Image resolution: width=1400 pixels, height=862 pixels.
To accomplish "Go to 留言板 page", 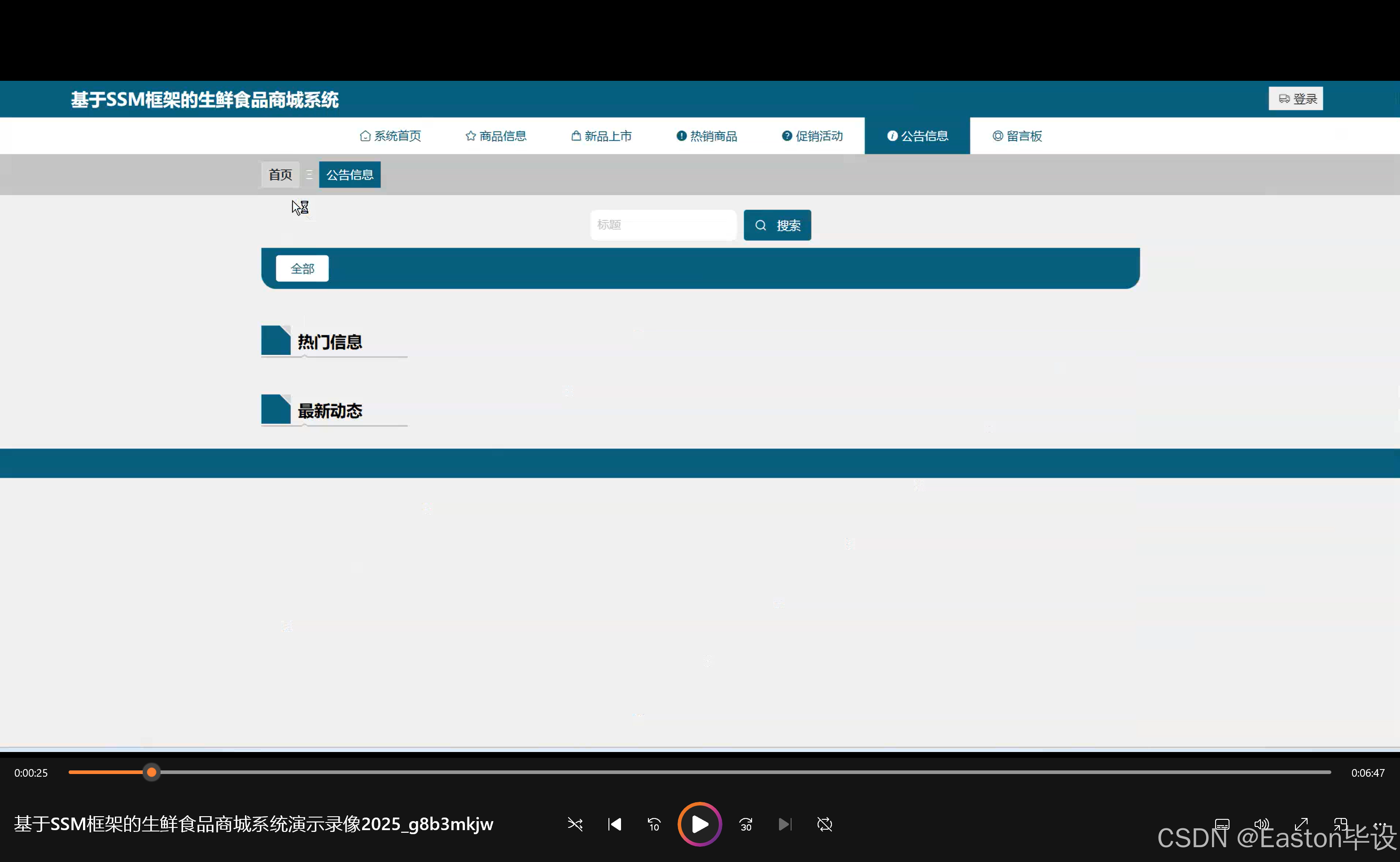I will pos(1017,136).
